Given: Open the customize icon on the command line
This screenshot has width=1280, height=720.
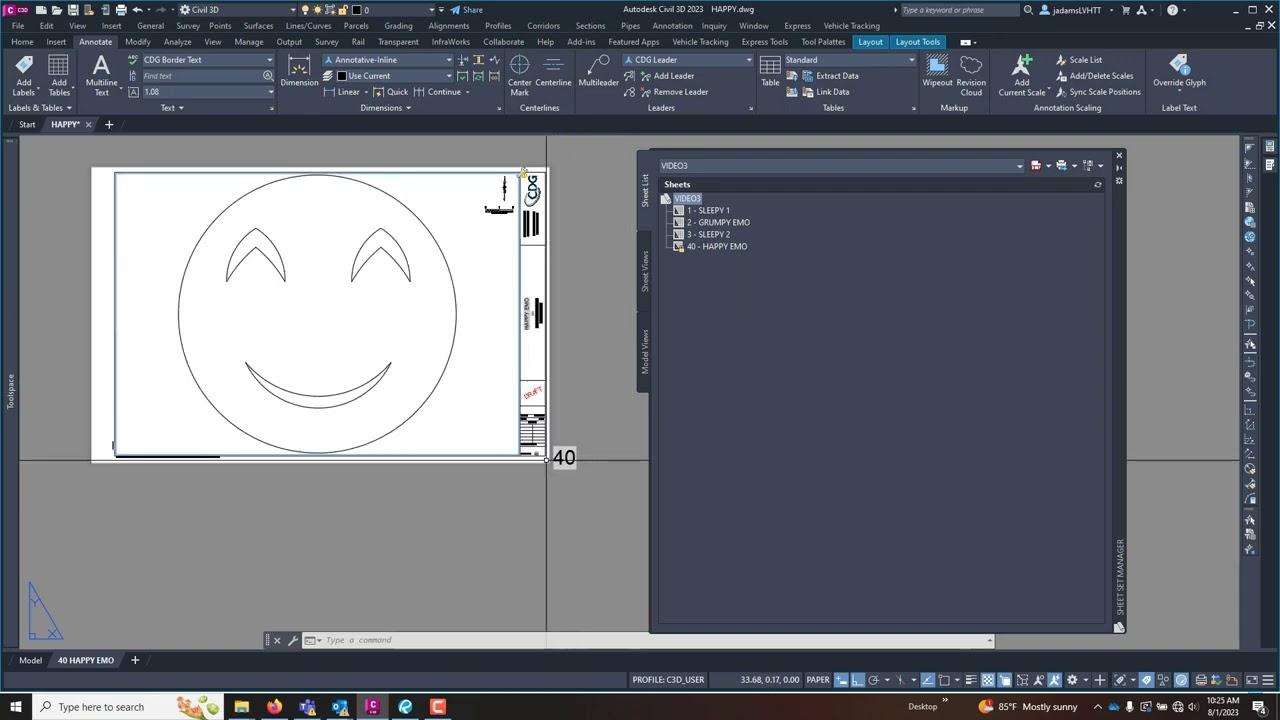Looking at the screenshot, I should click(293, 640).
